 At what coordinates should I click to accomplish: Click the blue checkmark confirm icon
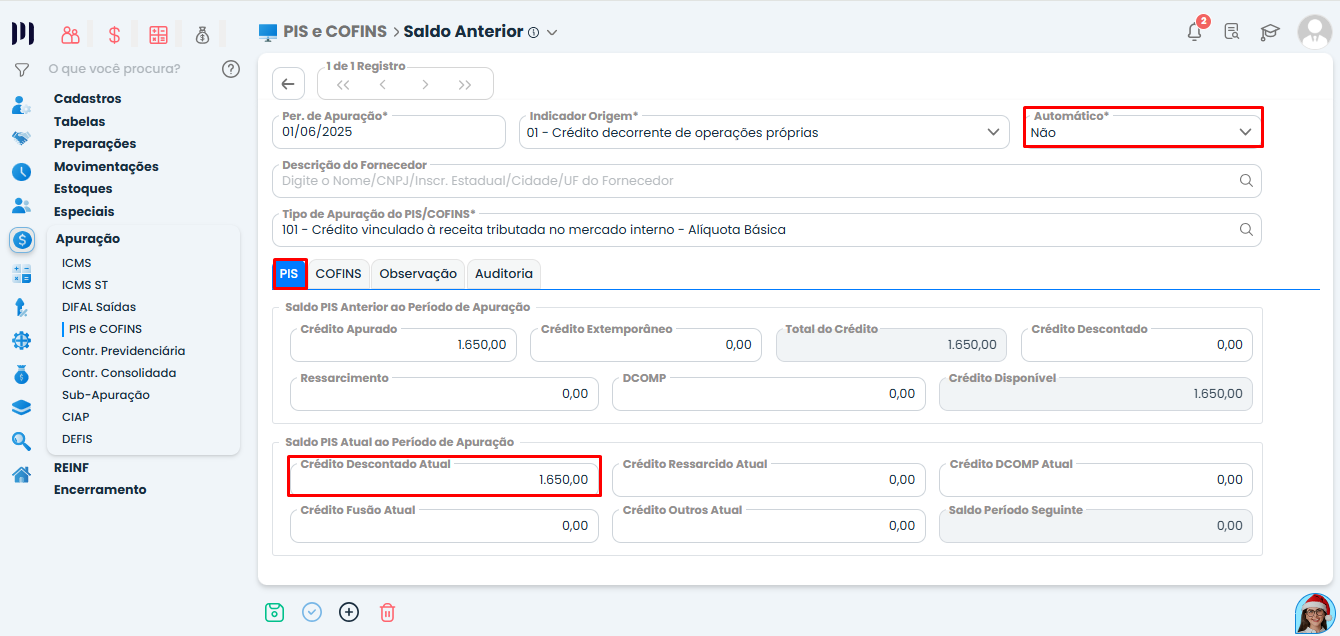pos(312,612)
